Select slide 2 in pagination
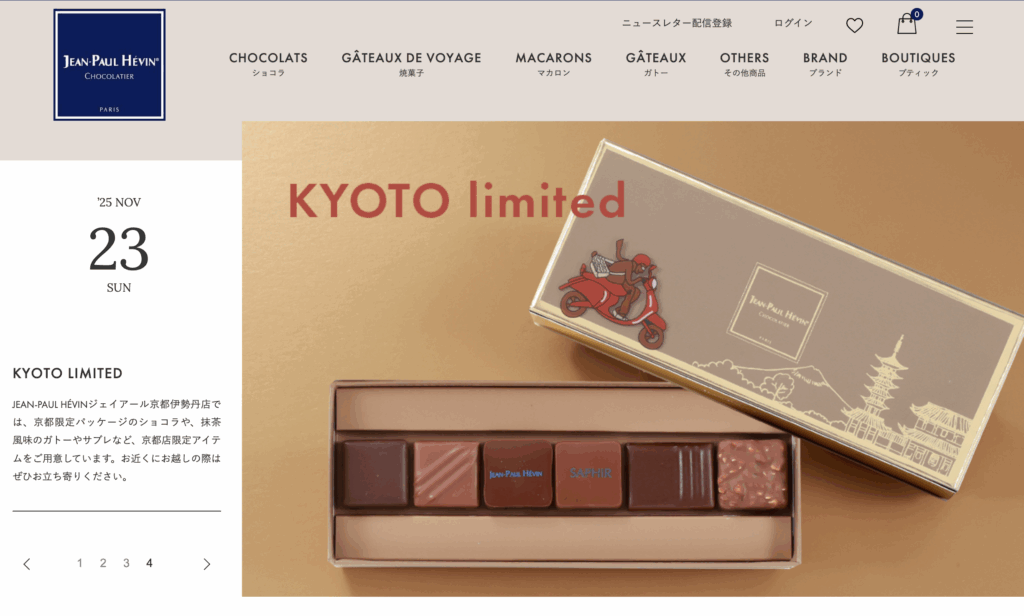Screen dimensions: 1024x616 click(x=103, y=563)
